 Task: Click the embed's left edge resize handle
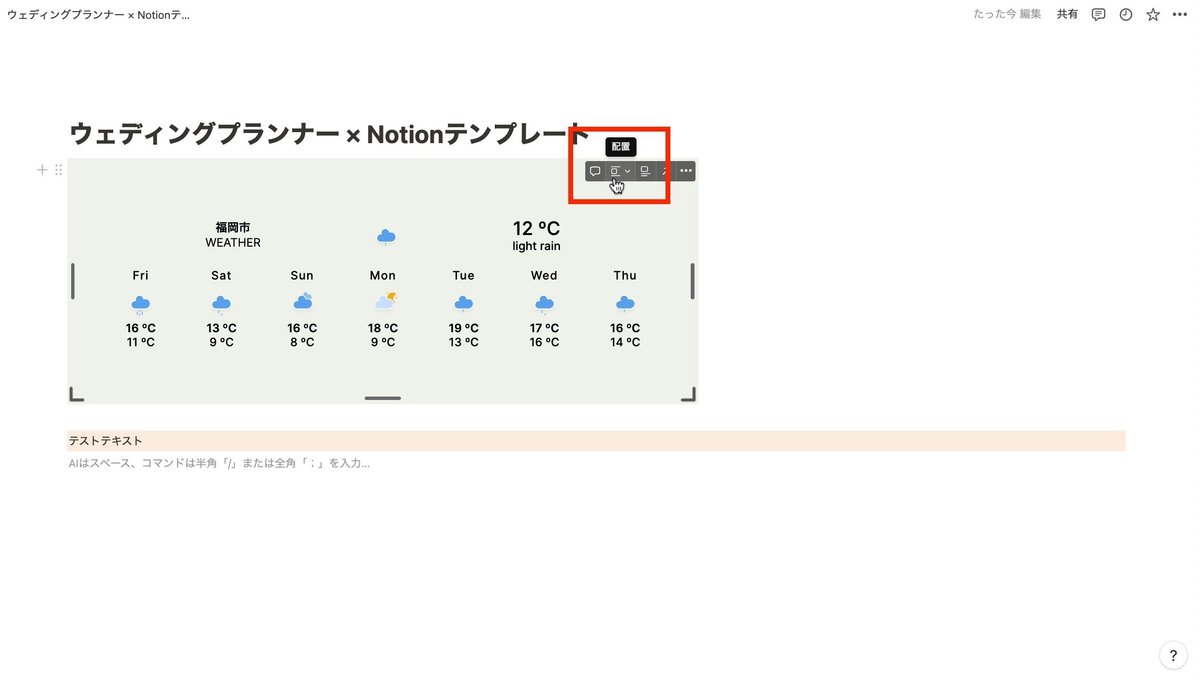(x=73, y=281)
